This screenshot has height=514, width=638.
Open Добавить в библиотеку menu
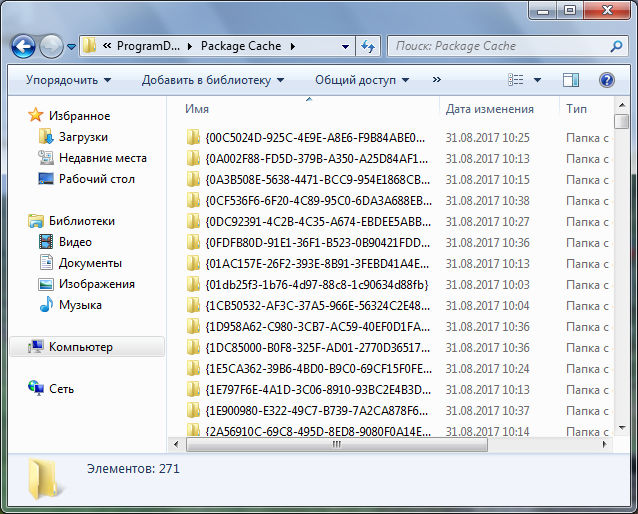[213, 80]
